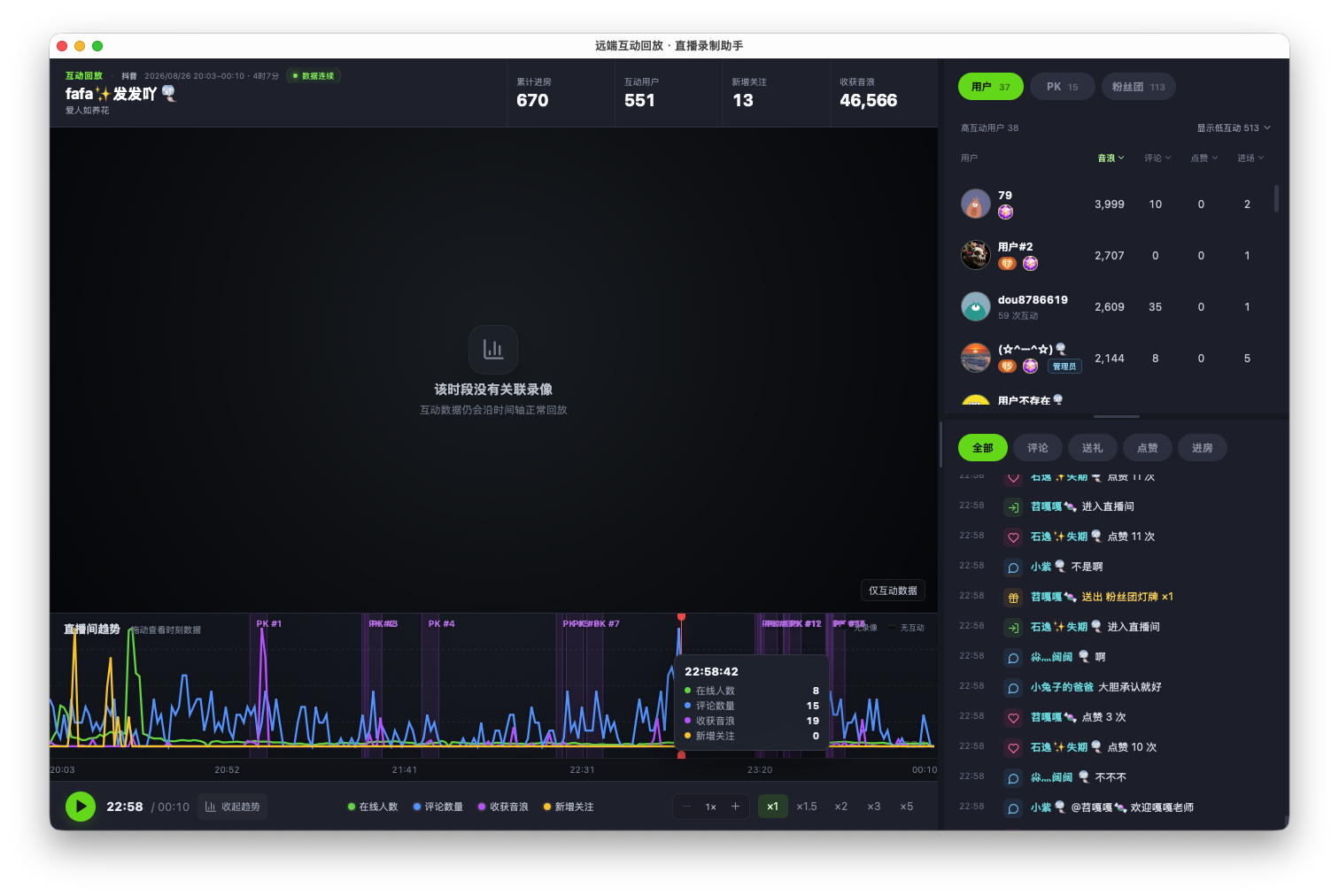Toggle the 在线人数 series in the legend
The height and width of the screenshot is (896, 1339).
[x=373, y=807]
